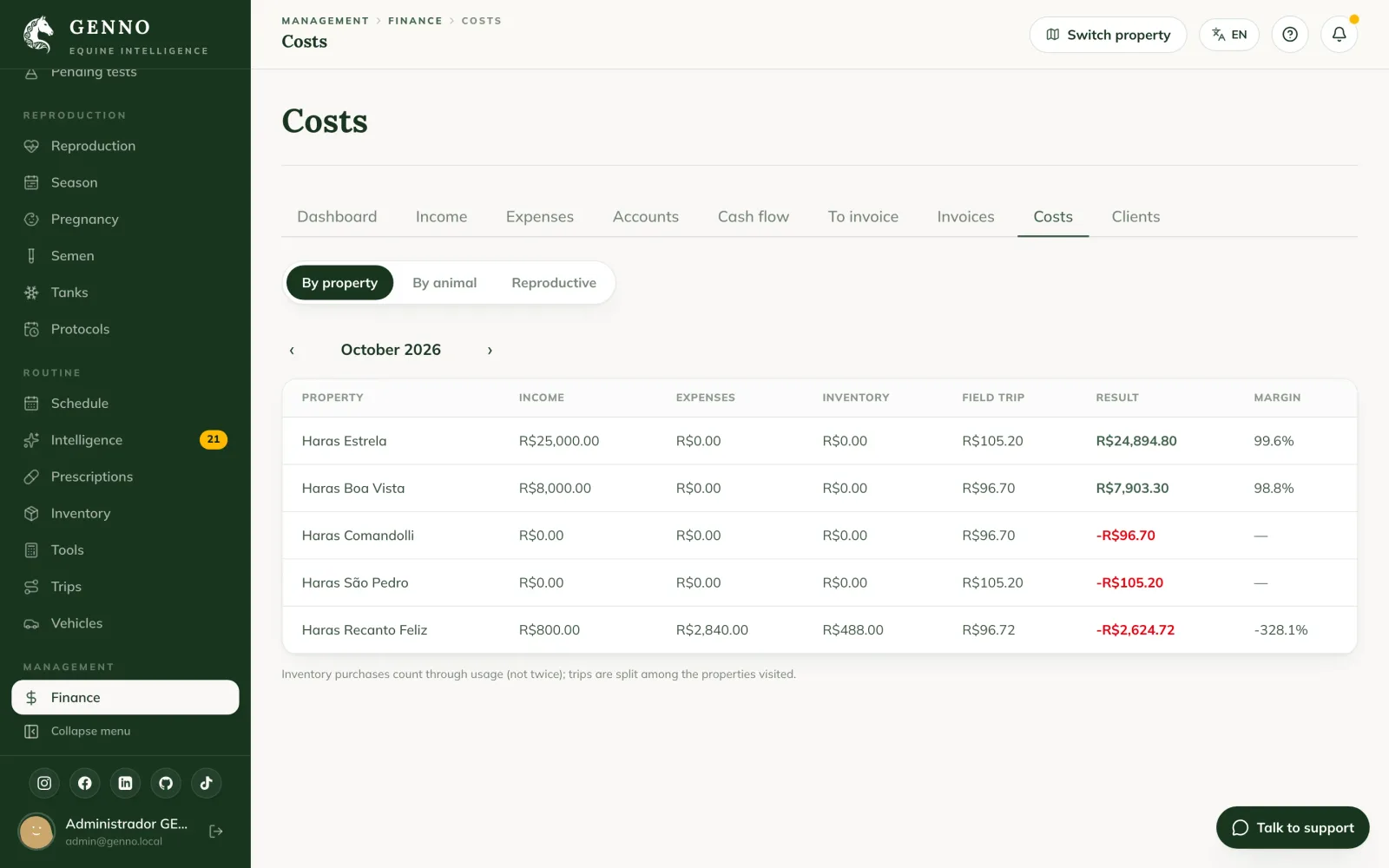Open the TikTok social link

coord(206,783)
